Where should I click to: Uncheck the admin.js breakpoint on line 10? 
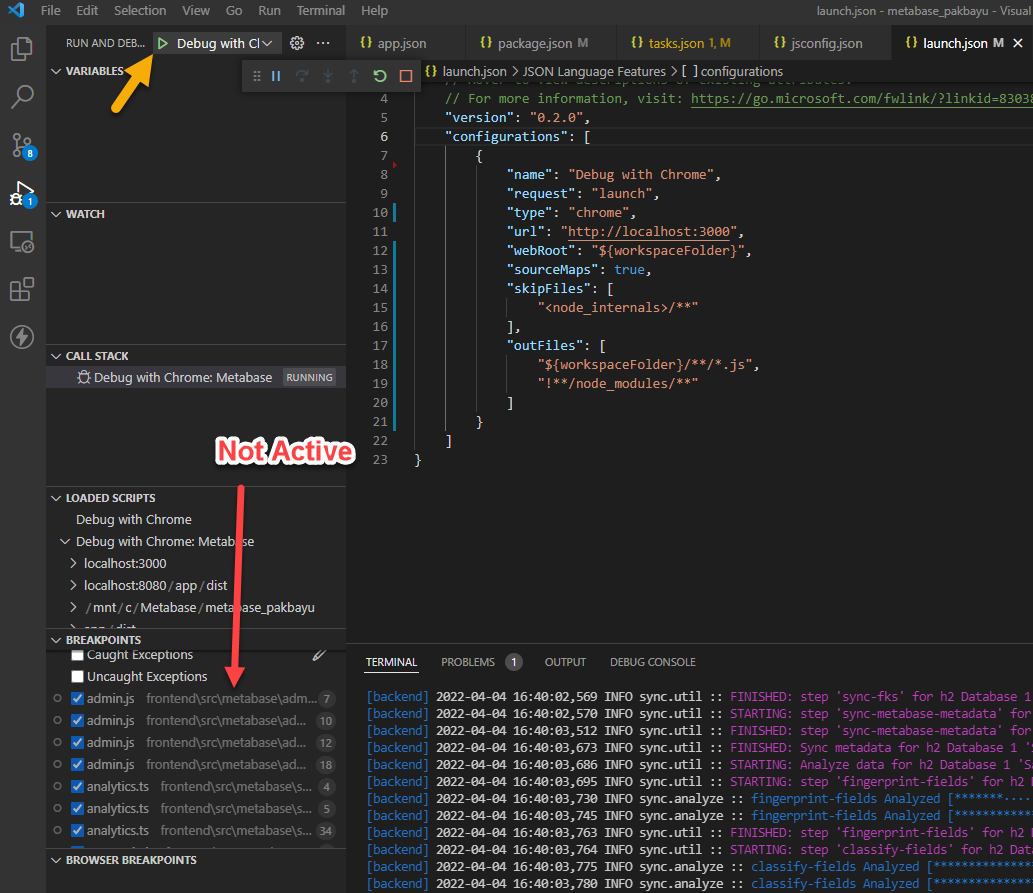pos(78,721)
